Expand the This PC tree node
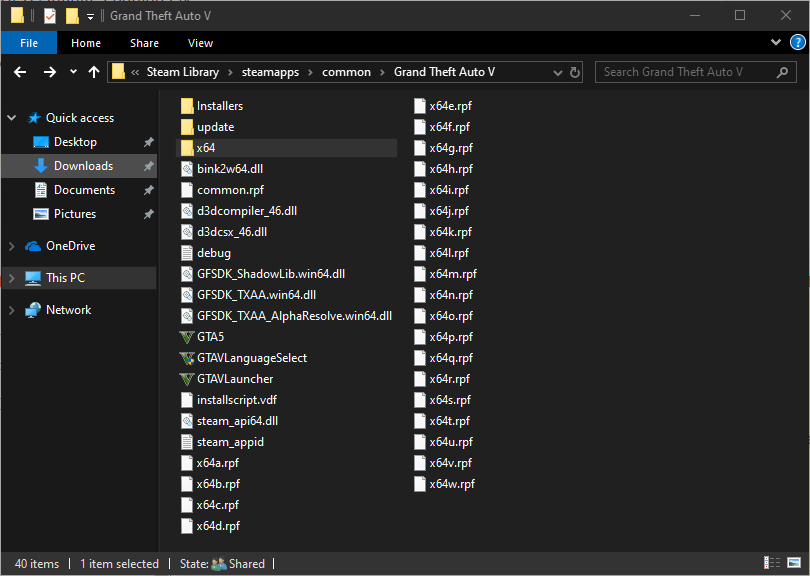This screenshot has width=810, height=576. [12, 278]
